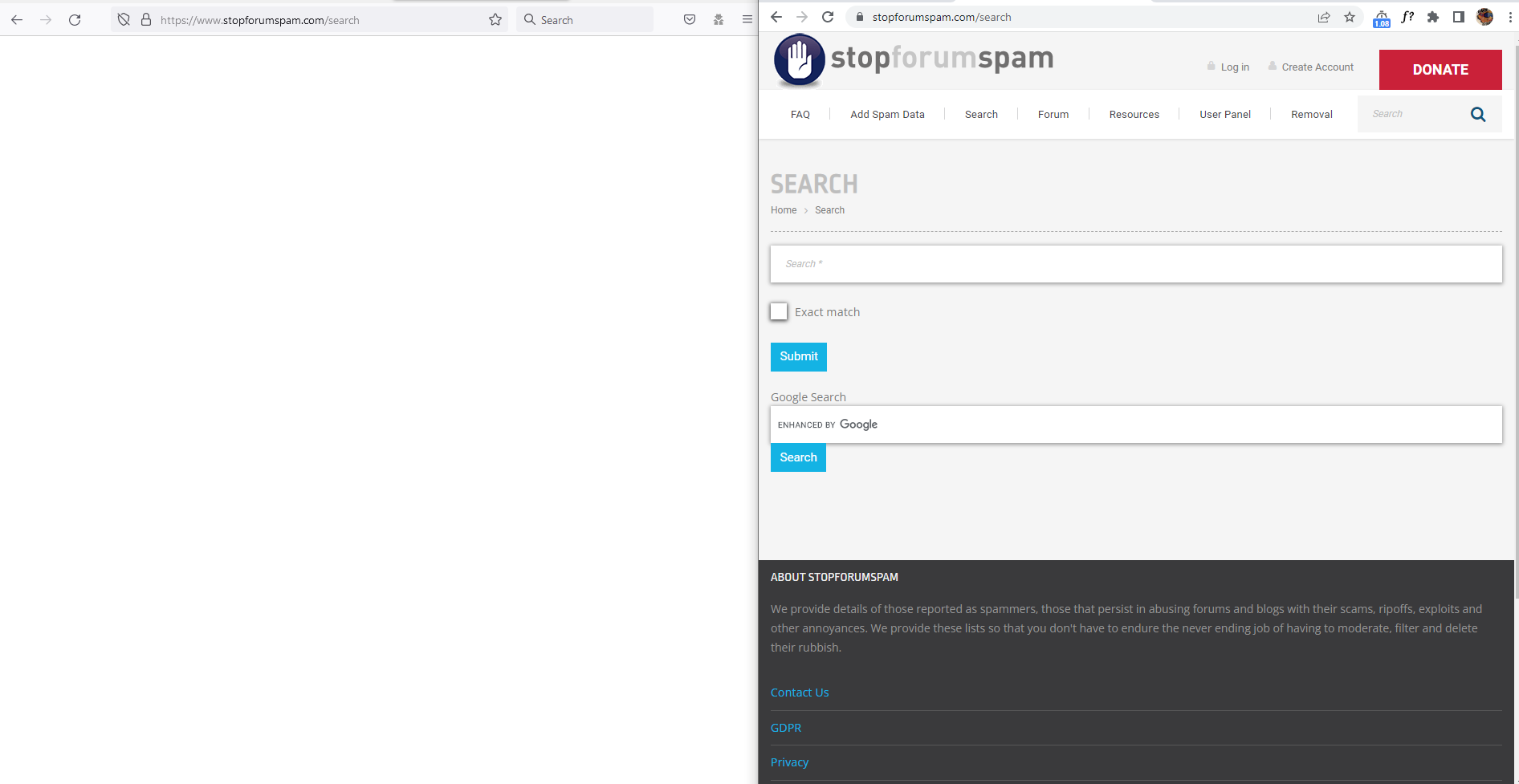1519x784 pixels.
Task: Click the Log in link
Action: [1235, 67]
